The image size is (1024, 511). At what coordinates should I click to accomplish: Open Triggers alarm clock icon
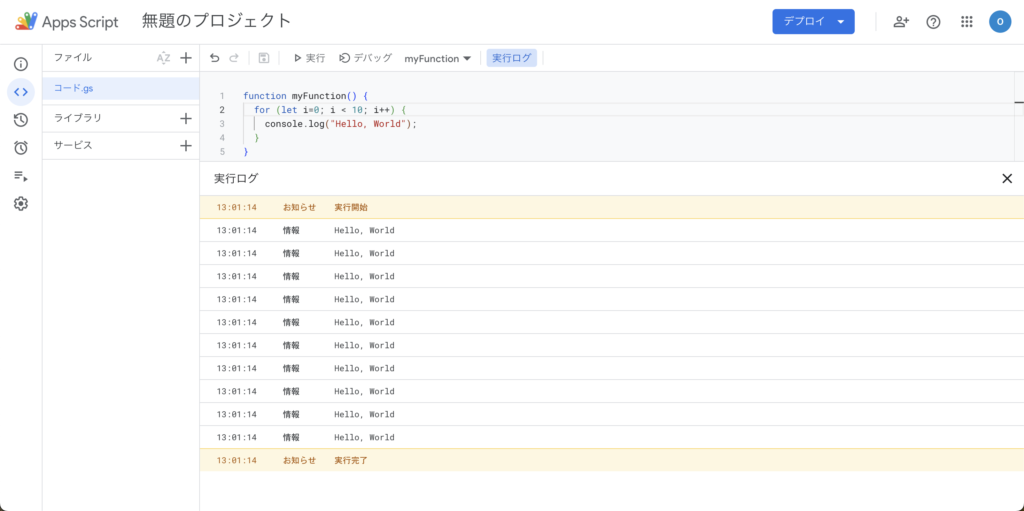pyautogui.click(x=20, y=148)
